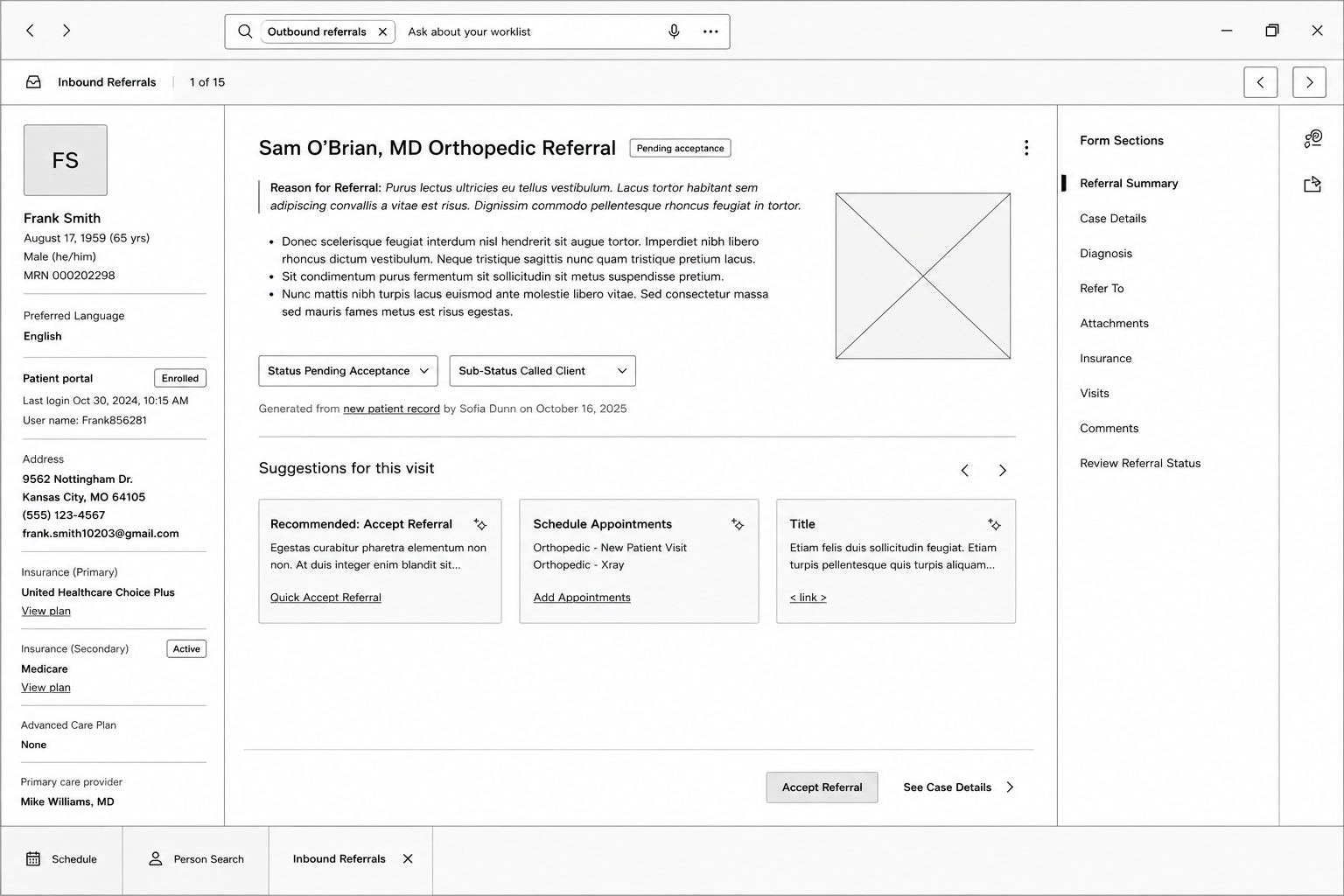Open the Schedule bottom tab
Image resolution: width=1344 pixels, height=896 pixels.
coord(61,859)
